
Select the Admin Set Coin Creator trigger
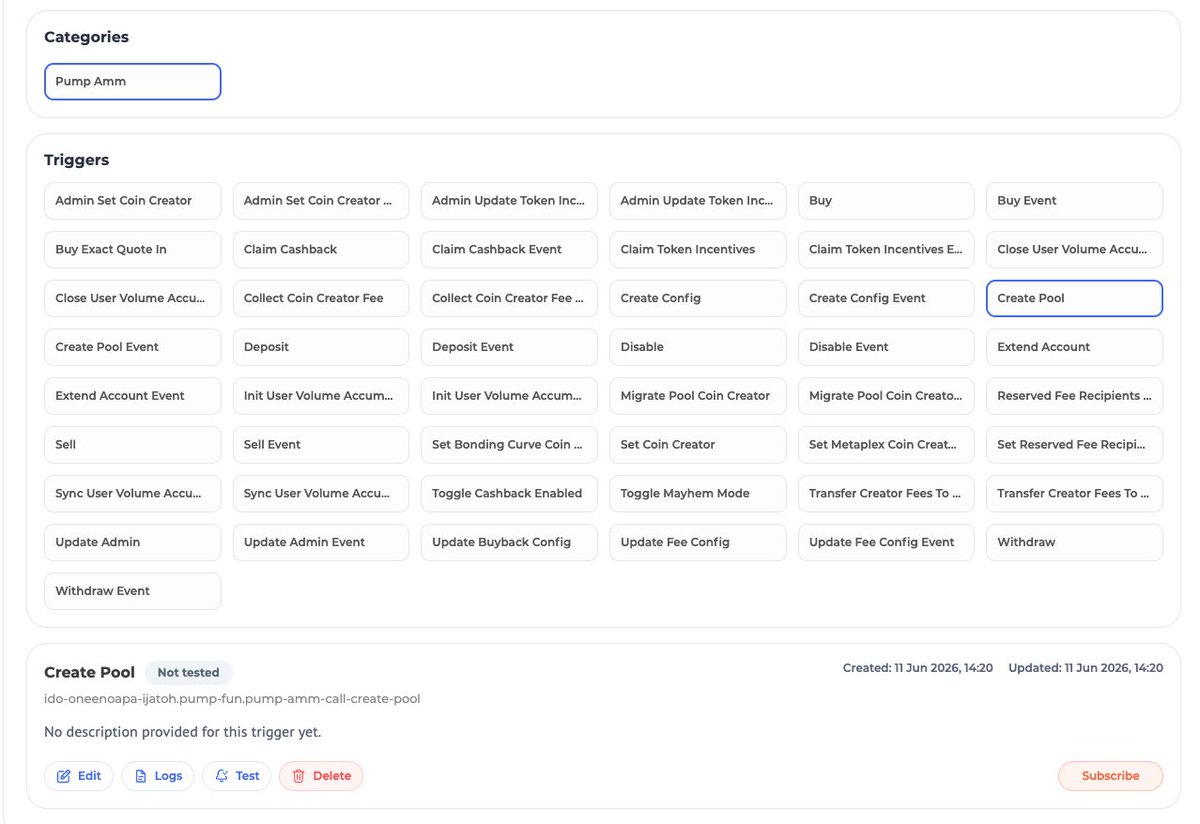pyautogui.click(x=132, y=201)
